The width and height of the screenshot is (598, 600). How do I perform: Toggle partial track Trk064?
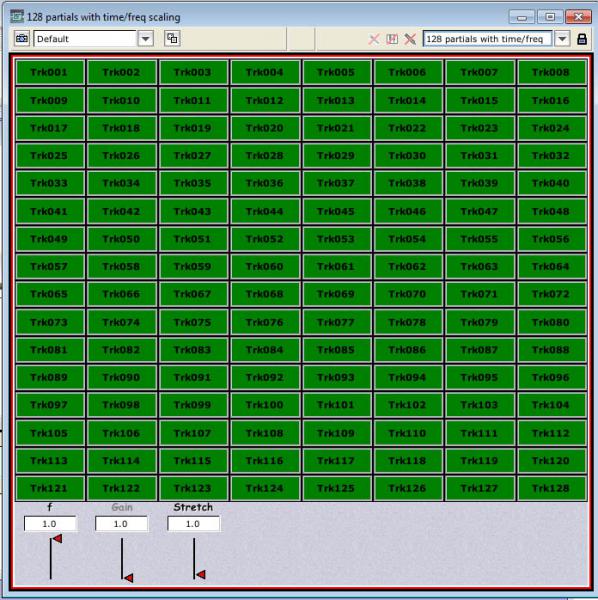551,266
